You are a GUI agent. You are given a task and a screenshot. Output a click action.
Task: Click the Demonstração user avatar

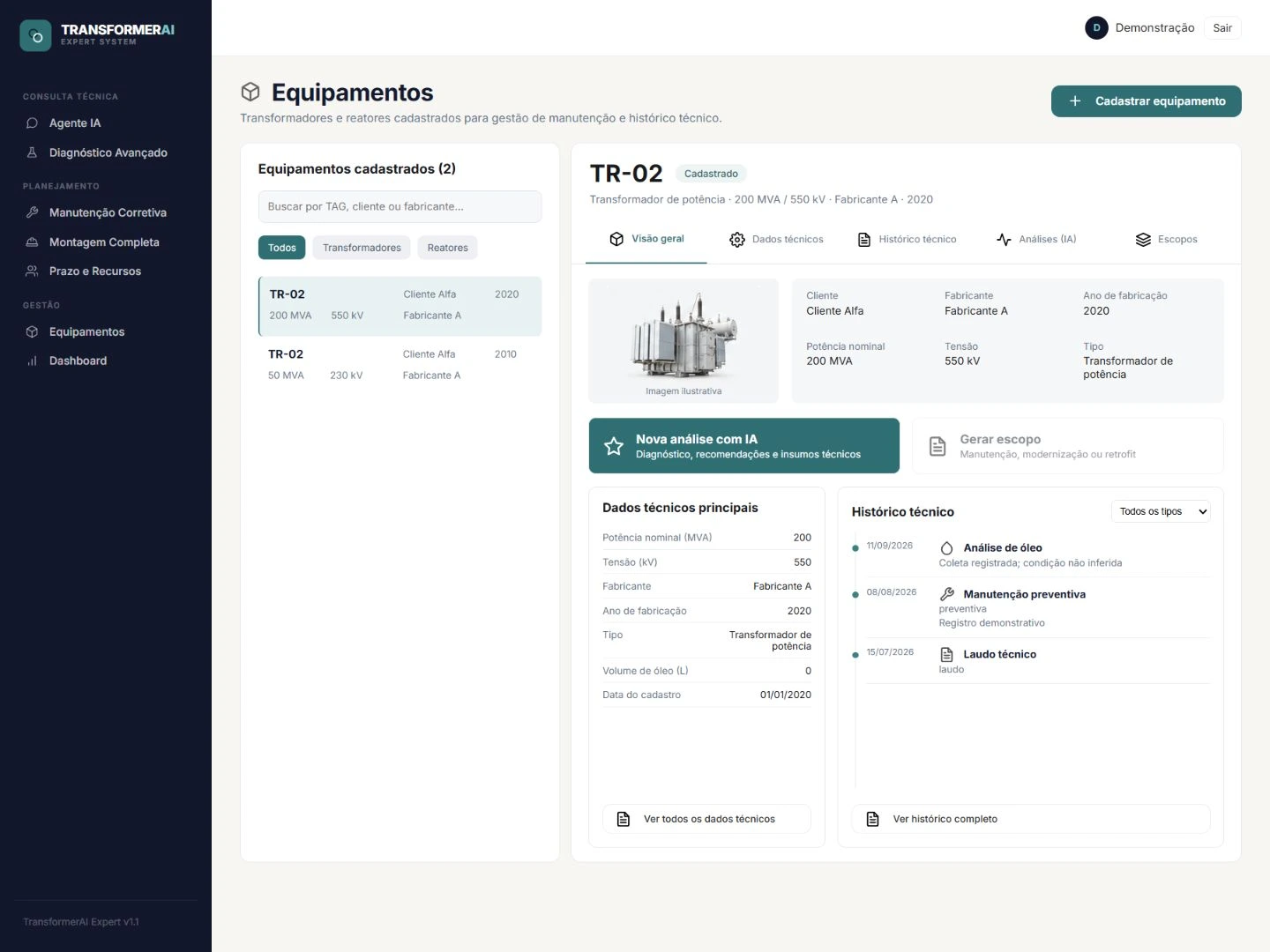[x=1096, y=28]
